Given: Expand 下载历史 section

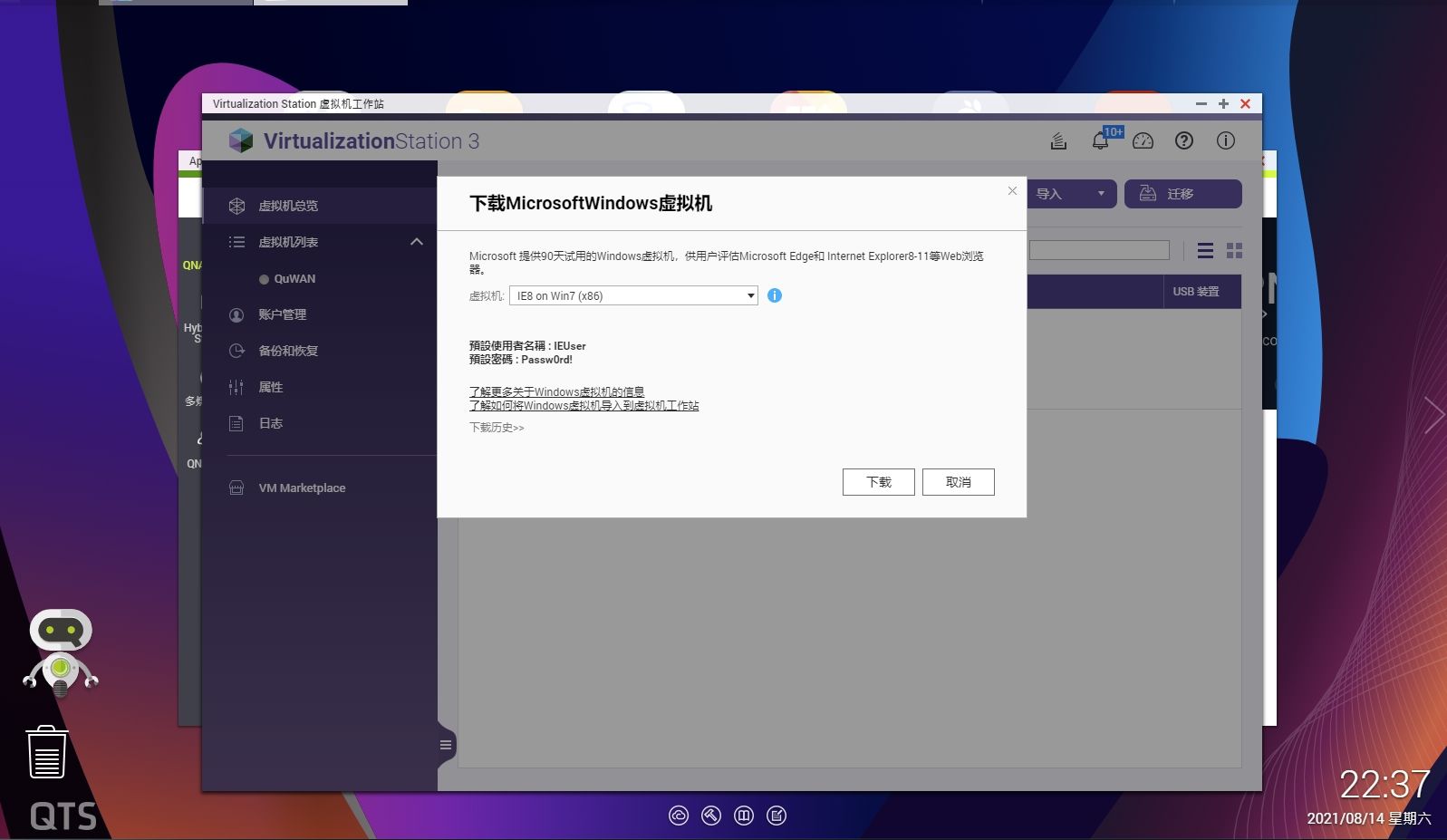Looking at the screenshot, I should [497, 427].
